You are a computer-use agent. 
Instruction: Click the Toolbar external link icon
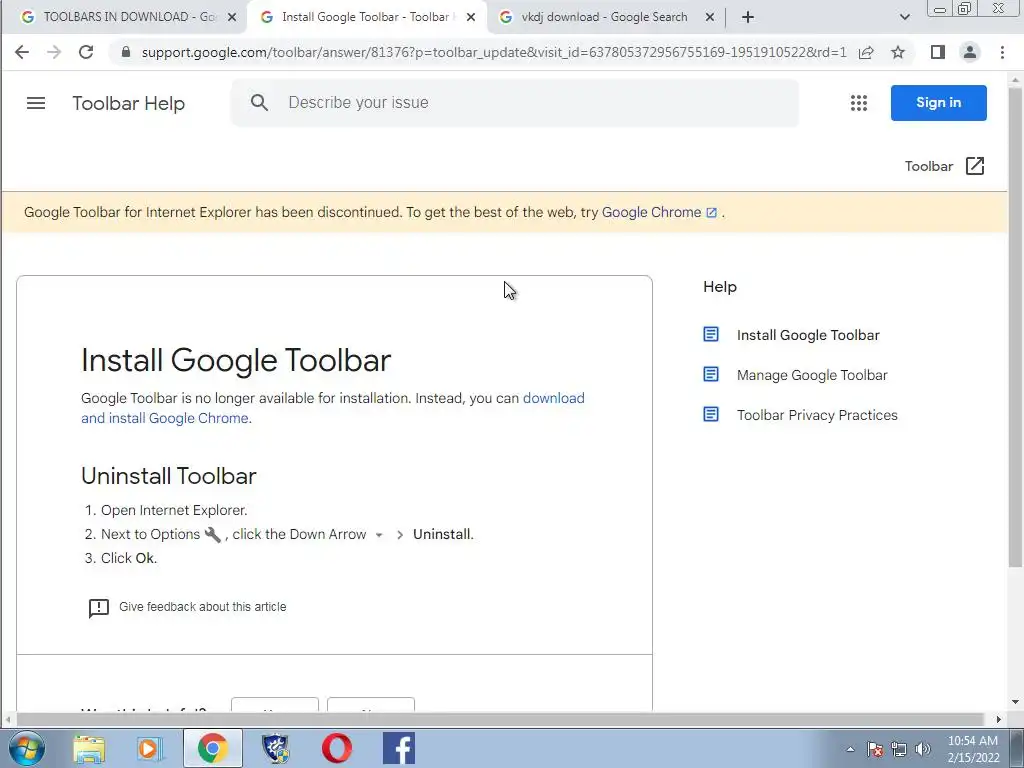click(x=974, y=166)
